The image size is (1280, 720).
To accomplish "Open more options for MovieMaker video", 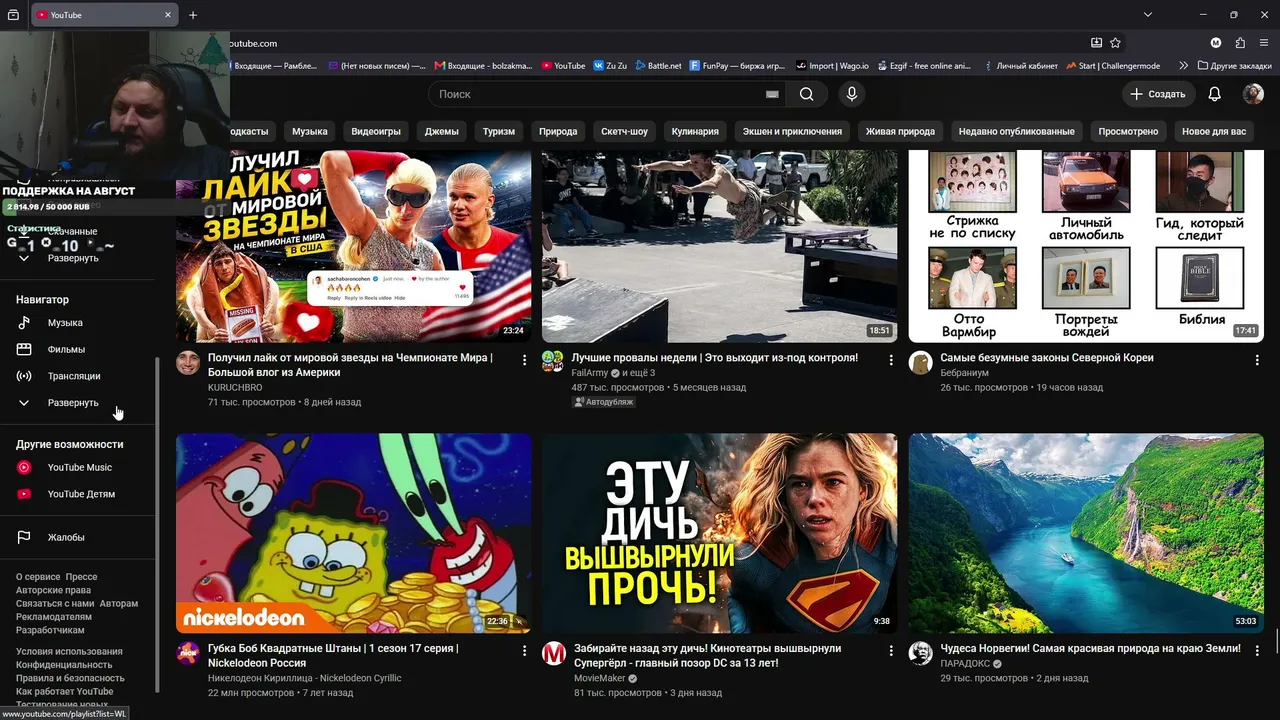I will coord(891,651).
